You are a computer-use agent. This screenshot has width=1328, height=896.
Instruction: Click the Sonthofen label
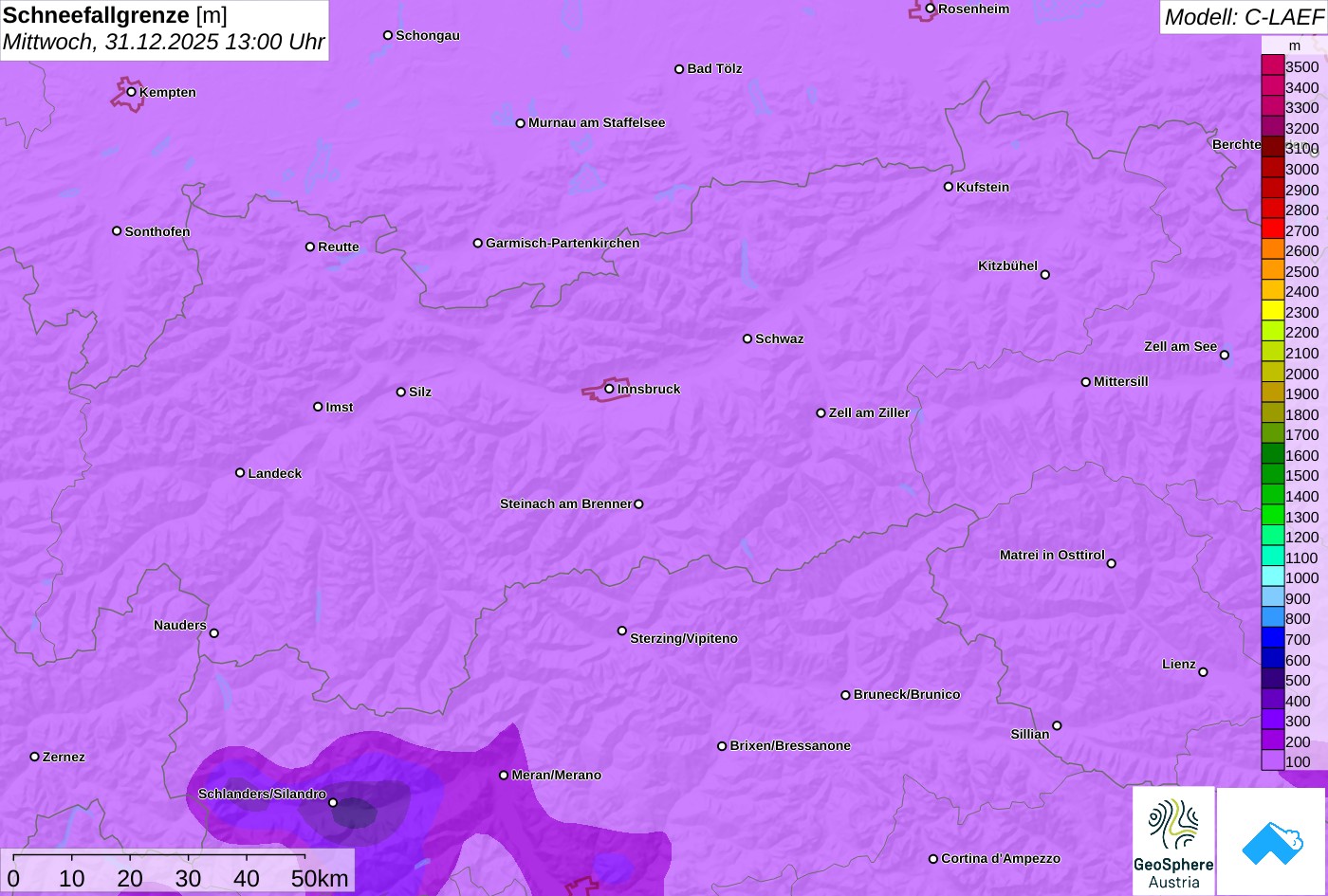(157, 232)
